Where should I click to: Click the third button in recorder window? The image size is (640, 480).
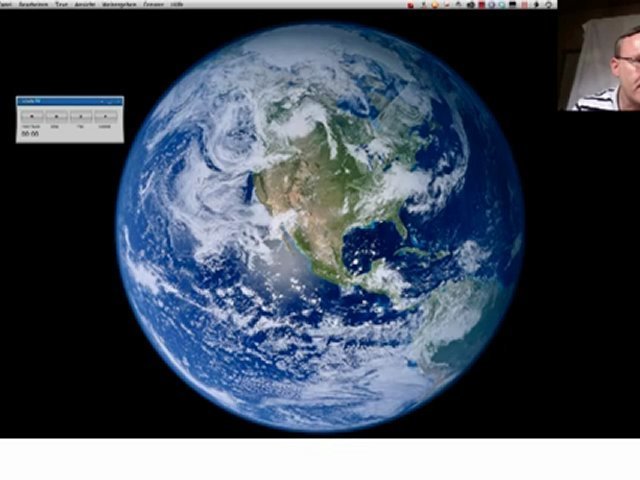81,117
